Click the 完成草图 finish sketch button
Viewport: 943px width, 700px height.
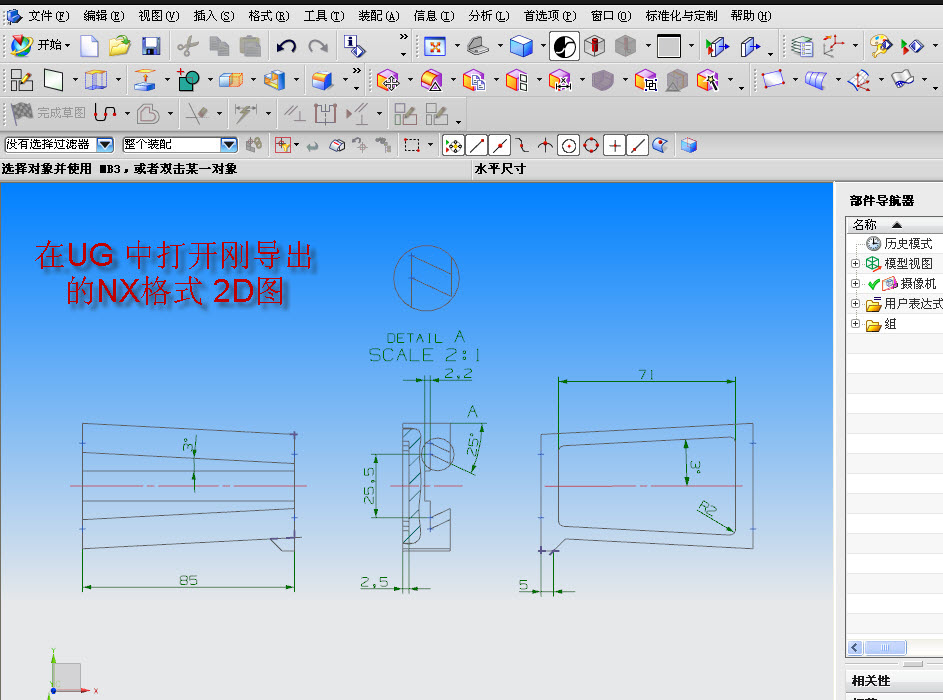click(x=48, y=112)
